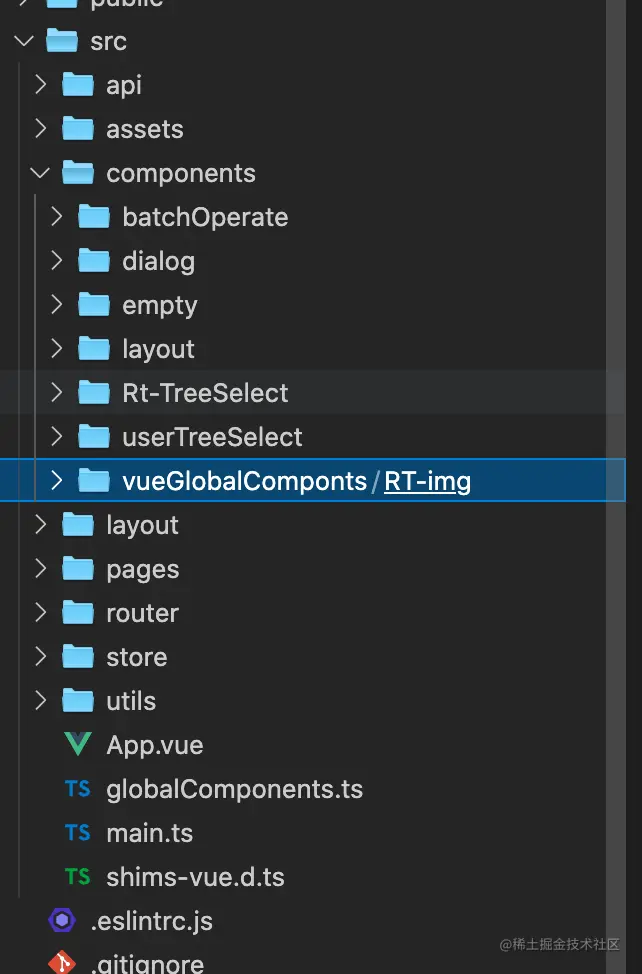The height and width of the screenshot is (974, 642).
Task: Expand the vueGlobalComponts folder chevron
Action: click(x=56, y=481)
